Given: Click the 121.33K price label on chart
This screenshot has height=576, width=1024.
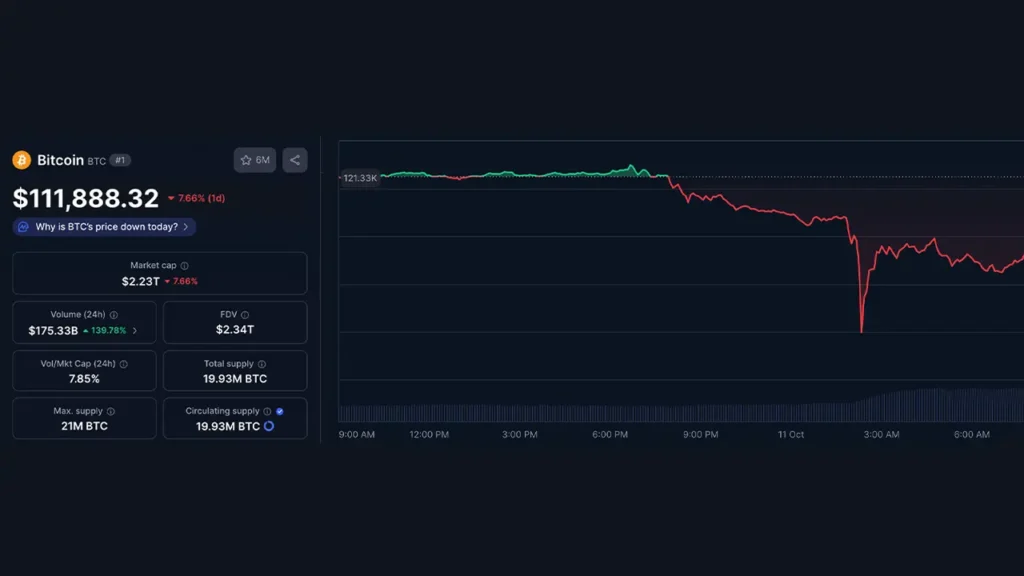Looking at the screenshot, I should (x=359, y=178).
